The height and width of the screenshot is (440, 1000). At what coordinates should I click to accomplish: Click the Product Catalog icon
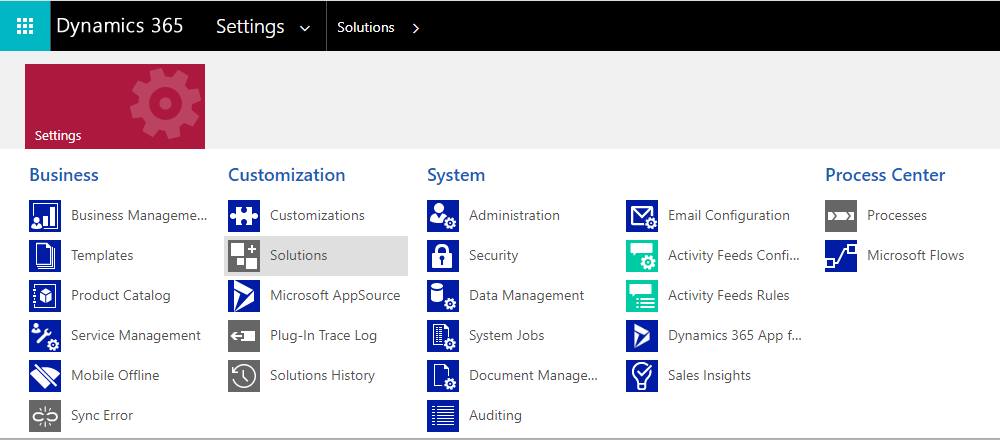coord(45,296)
